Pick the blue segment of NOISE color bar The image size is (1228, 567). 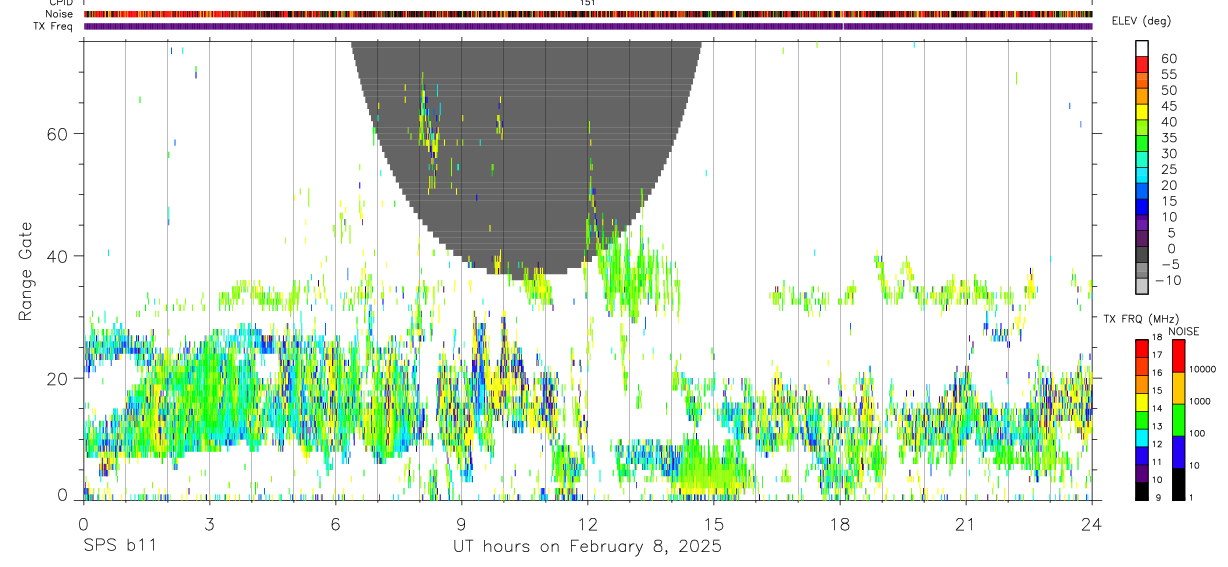coord(1178,452)
